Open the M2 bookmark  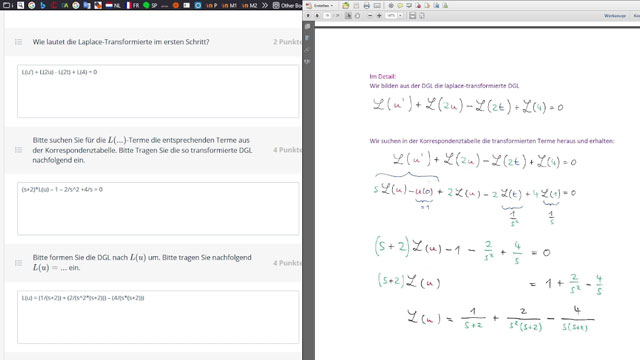pos(250,5)
